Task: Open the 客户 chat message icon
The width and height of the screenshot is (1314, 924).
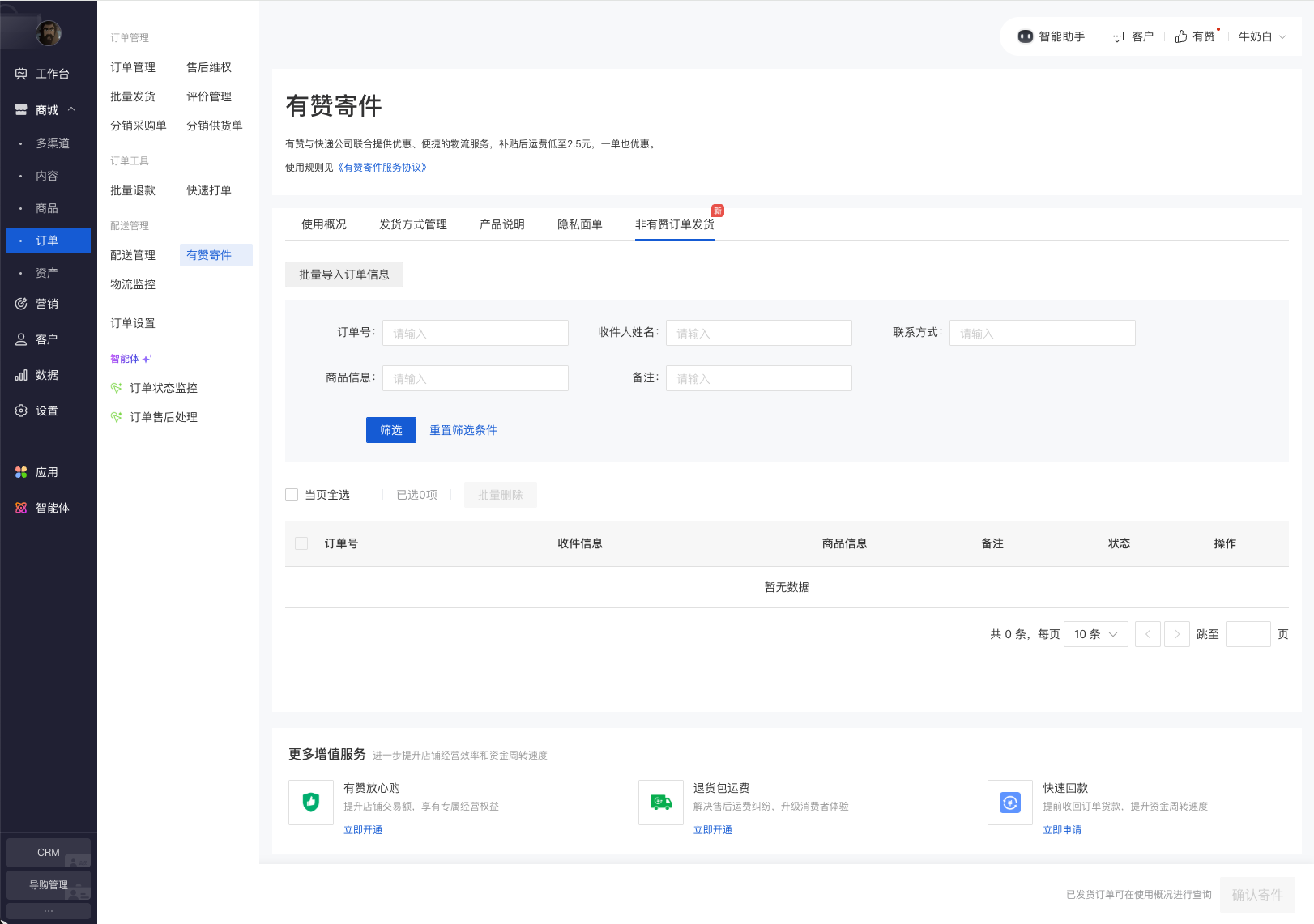Action: pos(1117,36)
